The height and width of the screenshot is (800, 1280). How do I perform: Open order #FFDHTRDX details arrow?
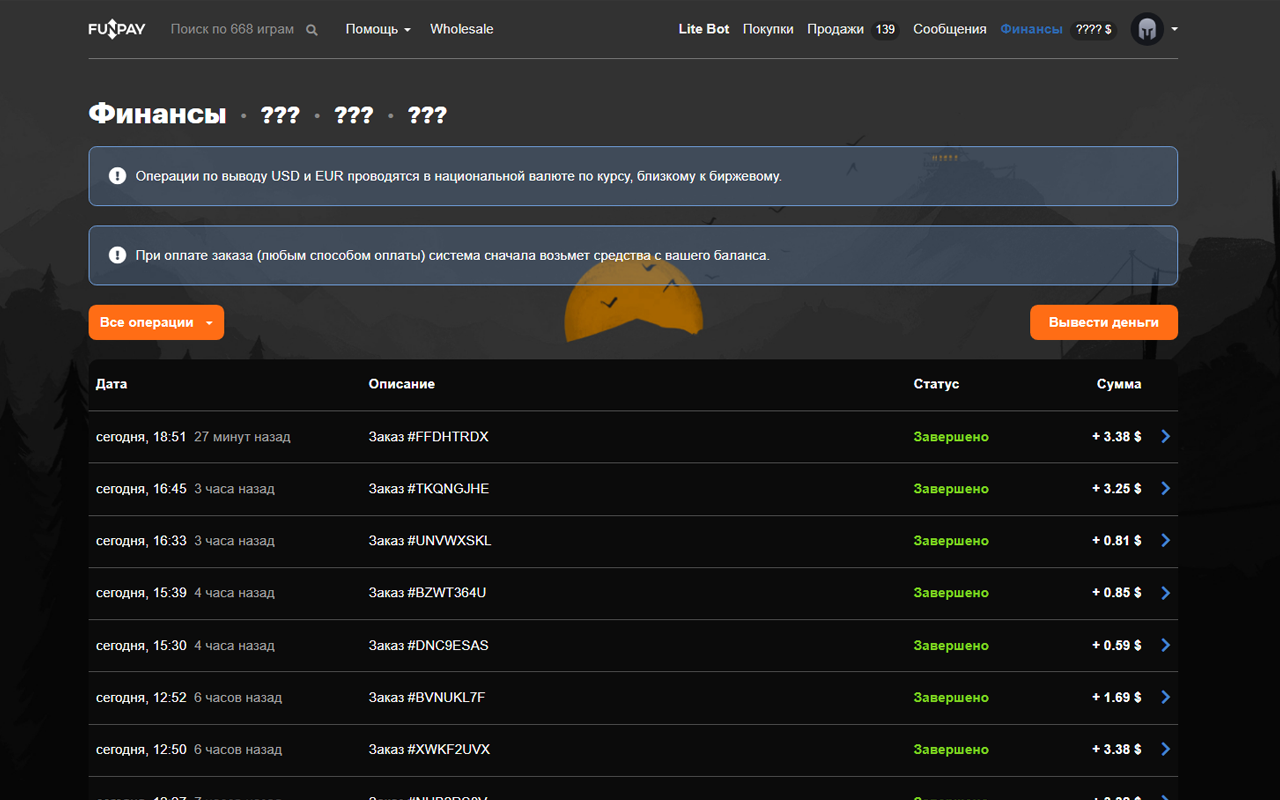[x=1165, y=437]
